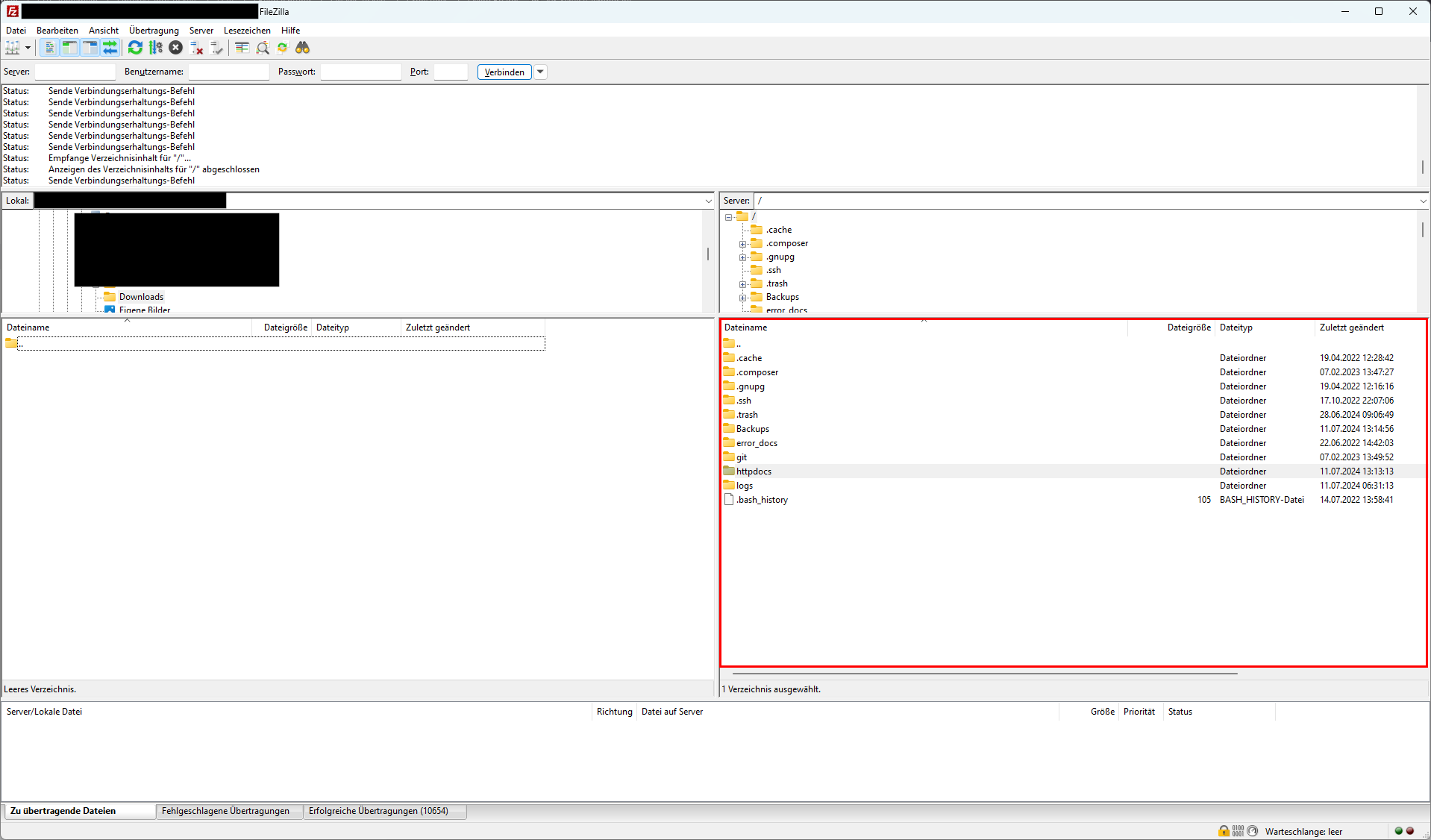This screenshot has width=1431, height=840.
Task: Click the Benutzername input field
Action: click(x=228, y=72)
